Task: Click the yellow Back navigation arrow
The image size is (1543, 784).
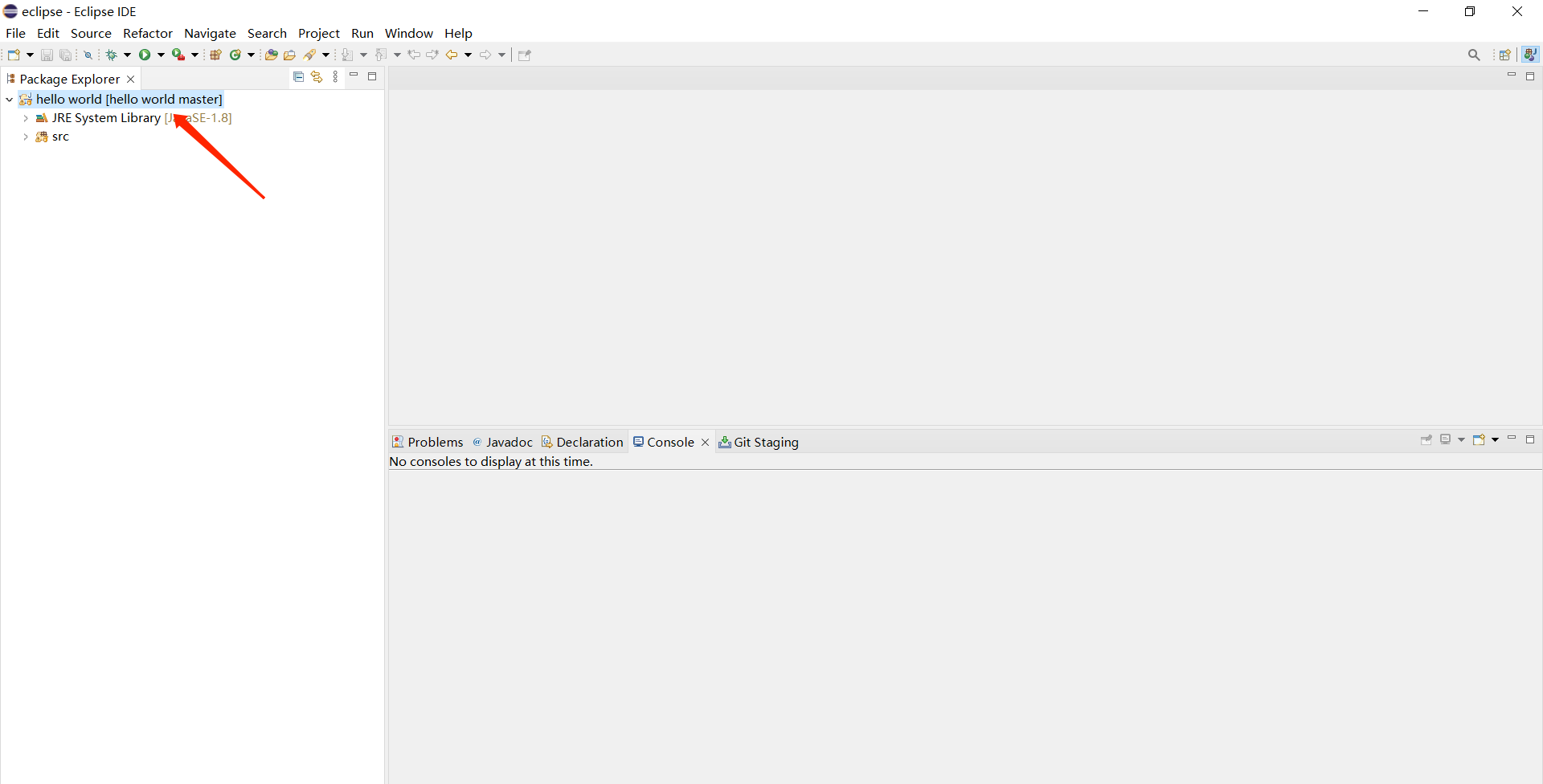Action: pyautogui.click(x=452, y=55)
